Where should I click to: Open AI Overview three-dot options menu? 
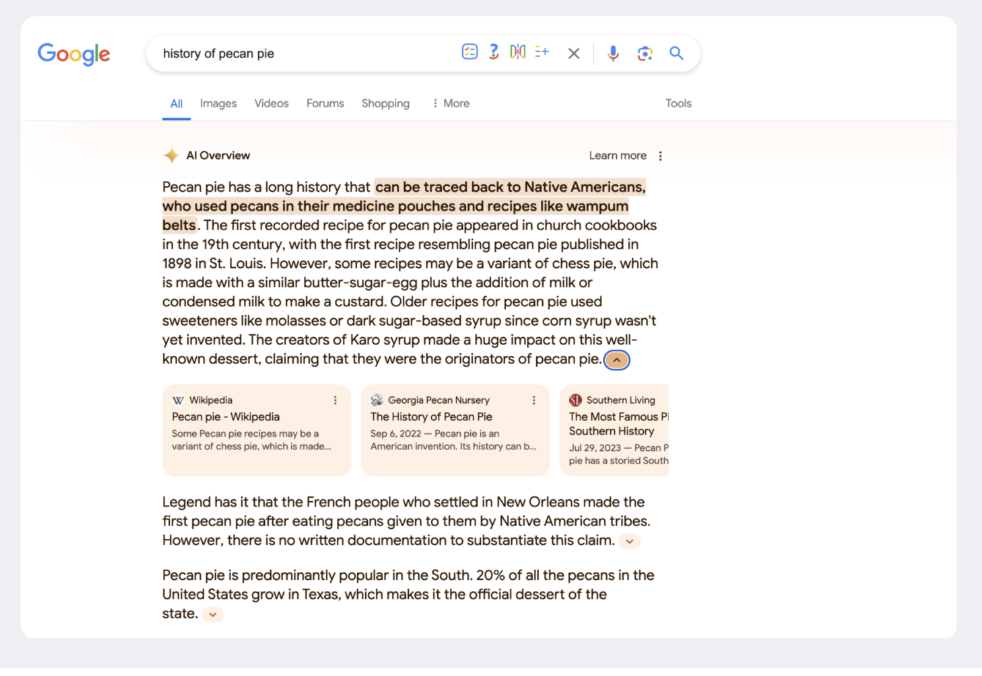[x=660, y=156]
